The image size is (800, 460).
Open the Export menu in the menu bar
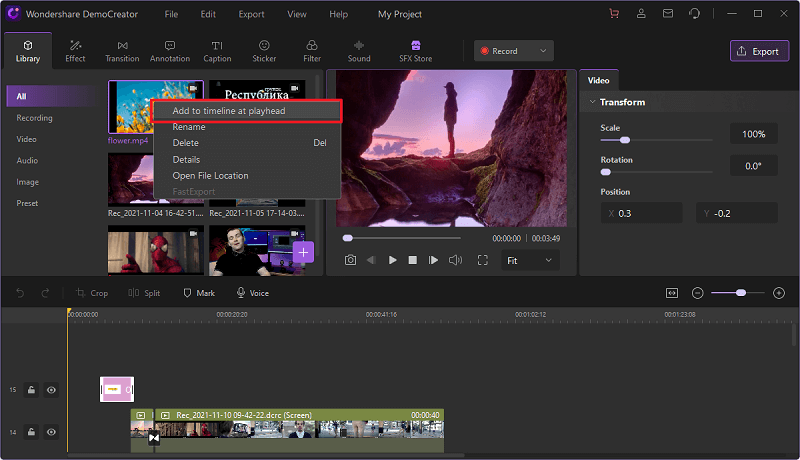252,14
